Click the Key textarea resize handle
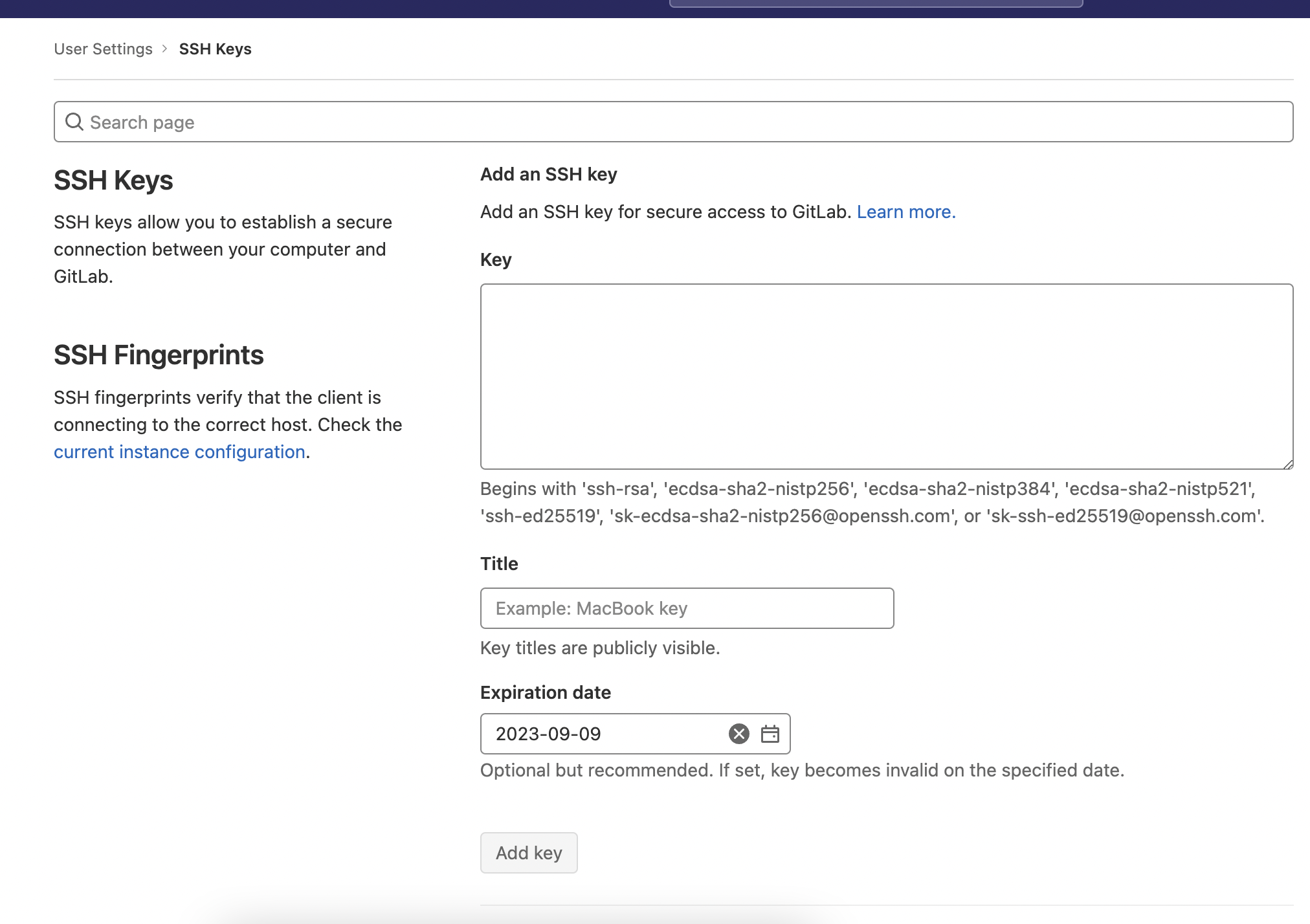1310x924 pixels. click(1287, 463)
